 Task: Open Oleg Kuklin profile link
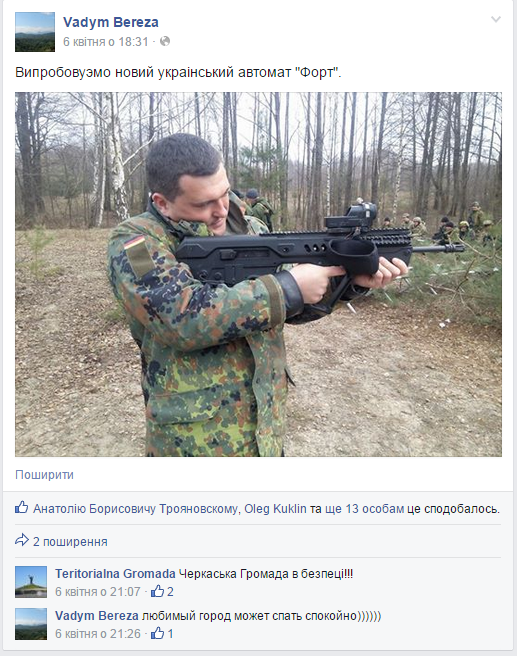click(275, 509)
